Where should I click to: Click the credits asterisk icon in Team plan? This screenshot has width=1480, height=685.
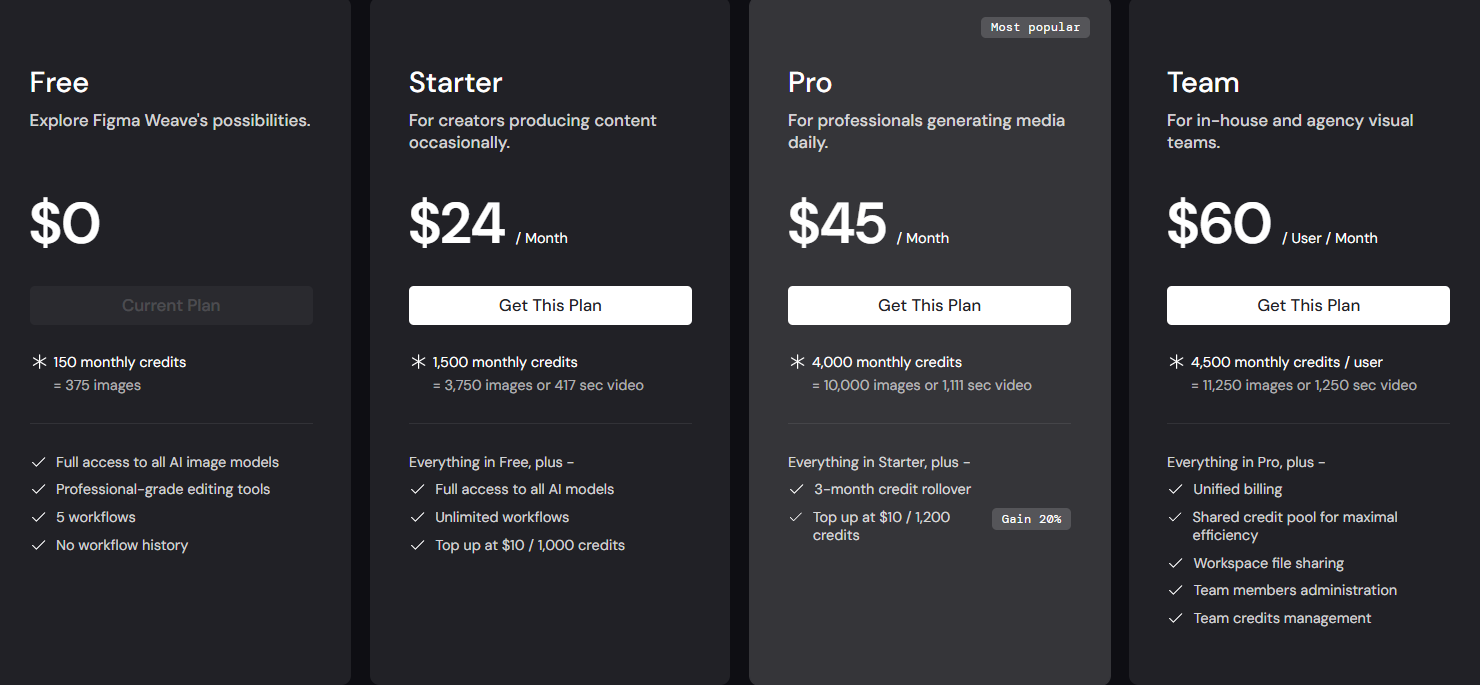coord(1176,362)
